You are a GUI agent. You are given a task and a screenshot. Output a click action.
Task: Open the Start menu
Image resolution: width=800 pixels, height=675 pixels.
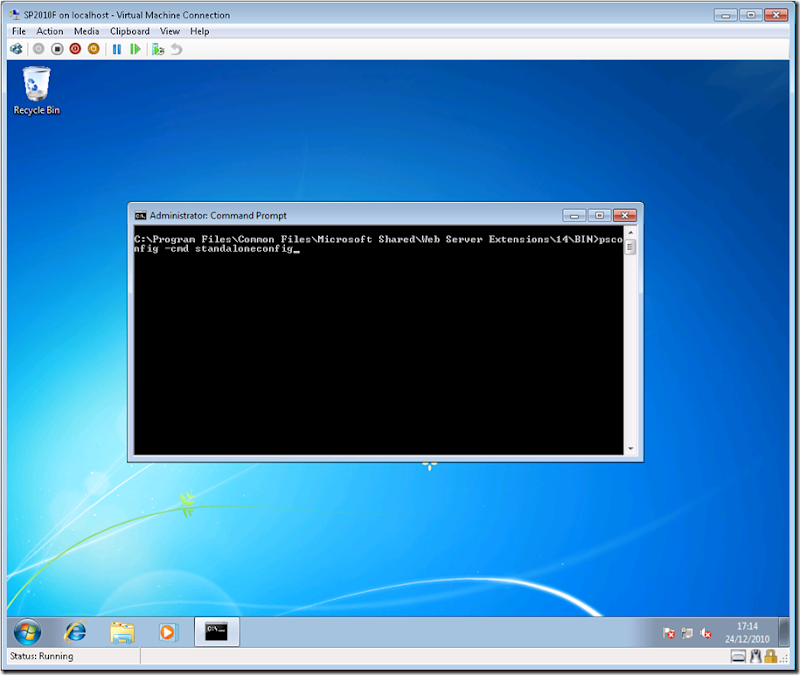[26, 633]
